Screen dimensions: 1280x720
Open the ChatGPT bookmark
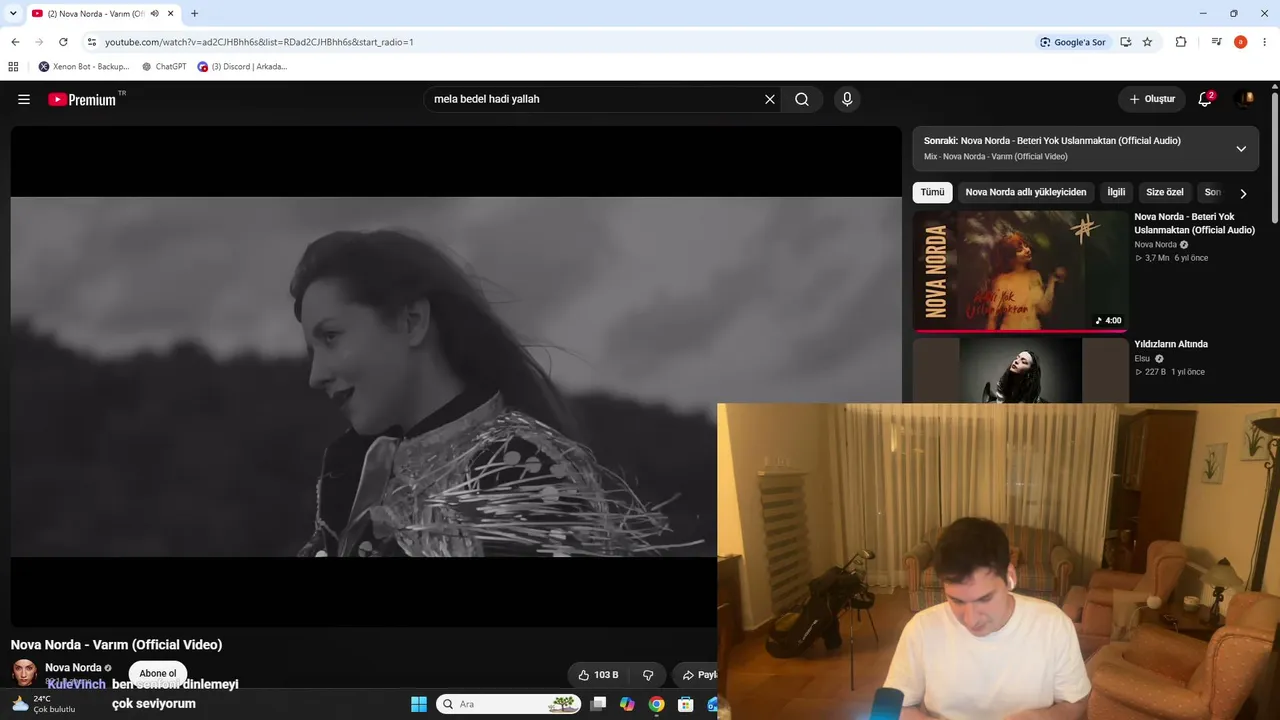[164, 67]
